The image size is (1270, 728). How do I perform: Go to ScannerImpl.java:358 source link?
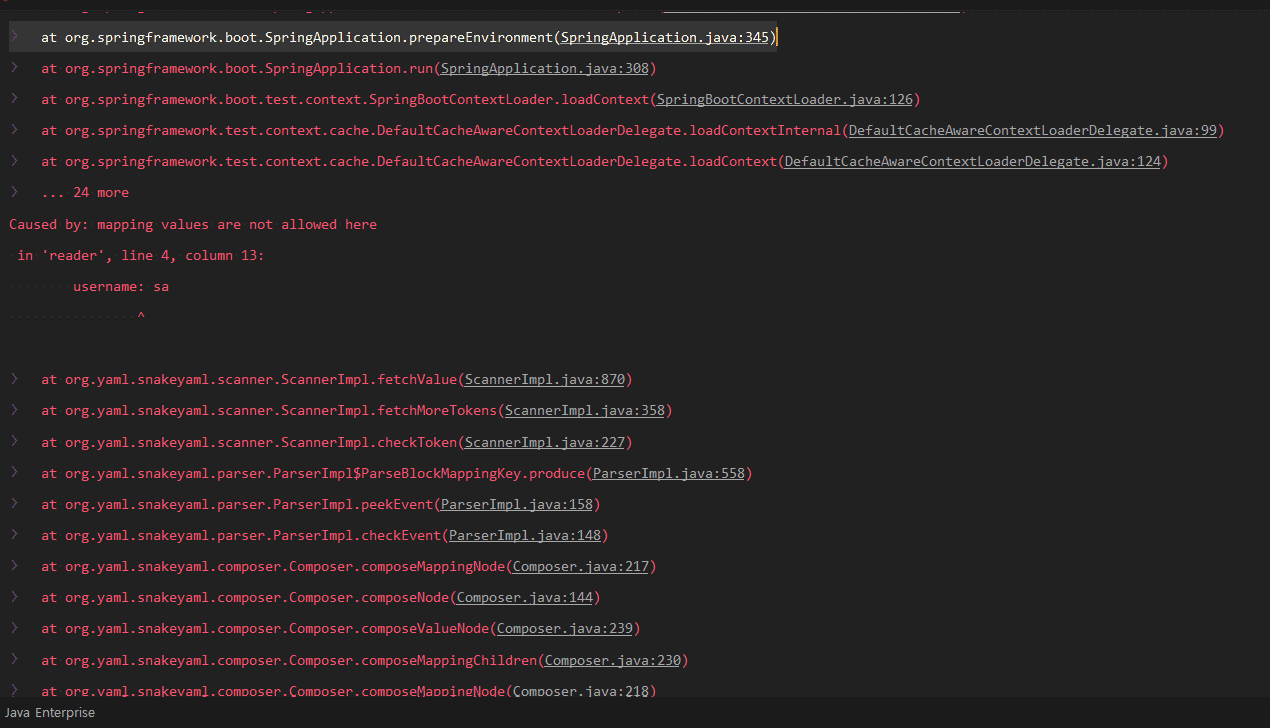585,410
